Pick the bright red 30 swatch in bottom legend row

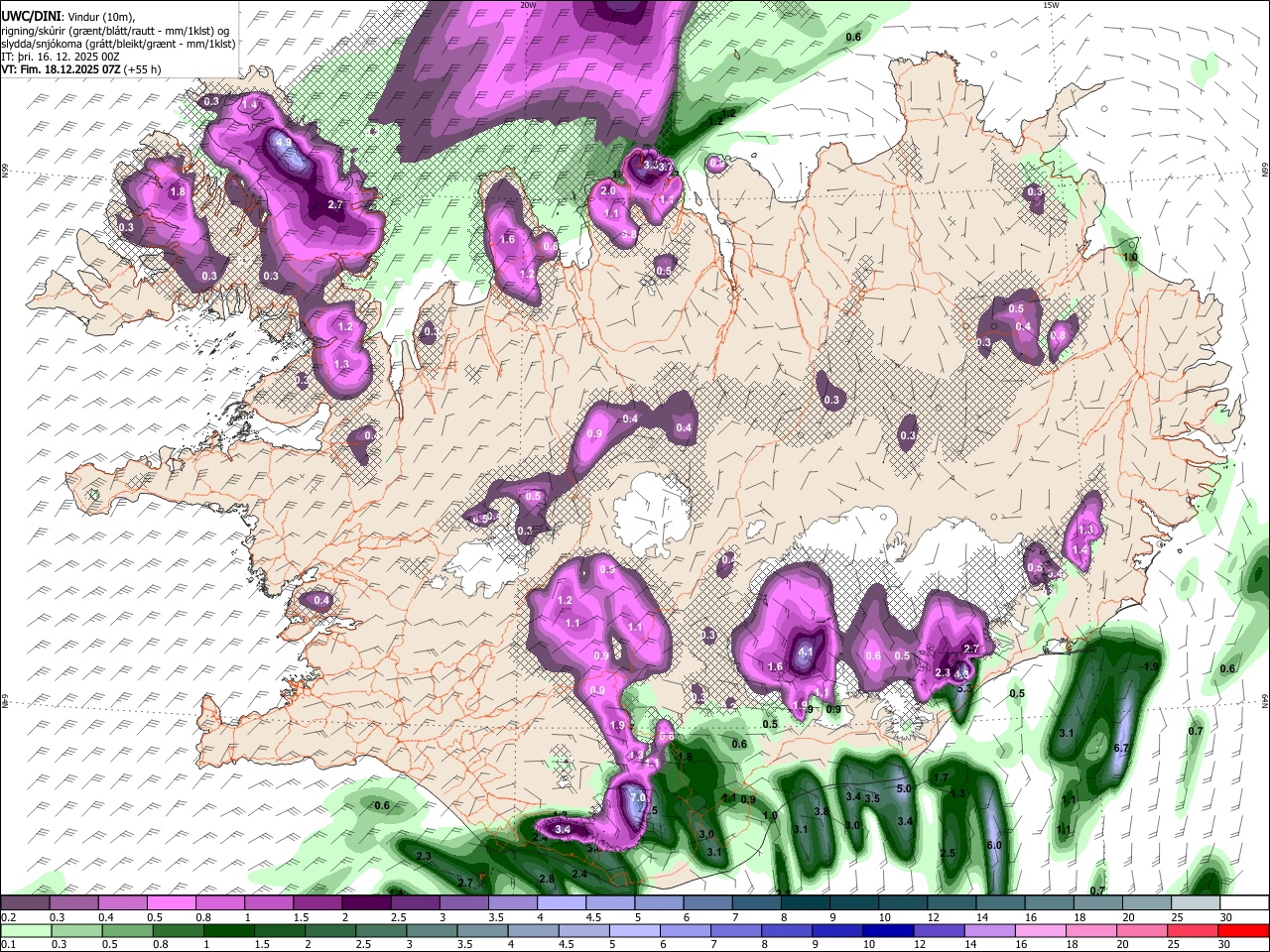[x=1242, y=930]
